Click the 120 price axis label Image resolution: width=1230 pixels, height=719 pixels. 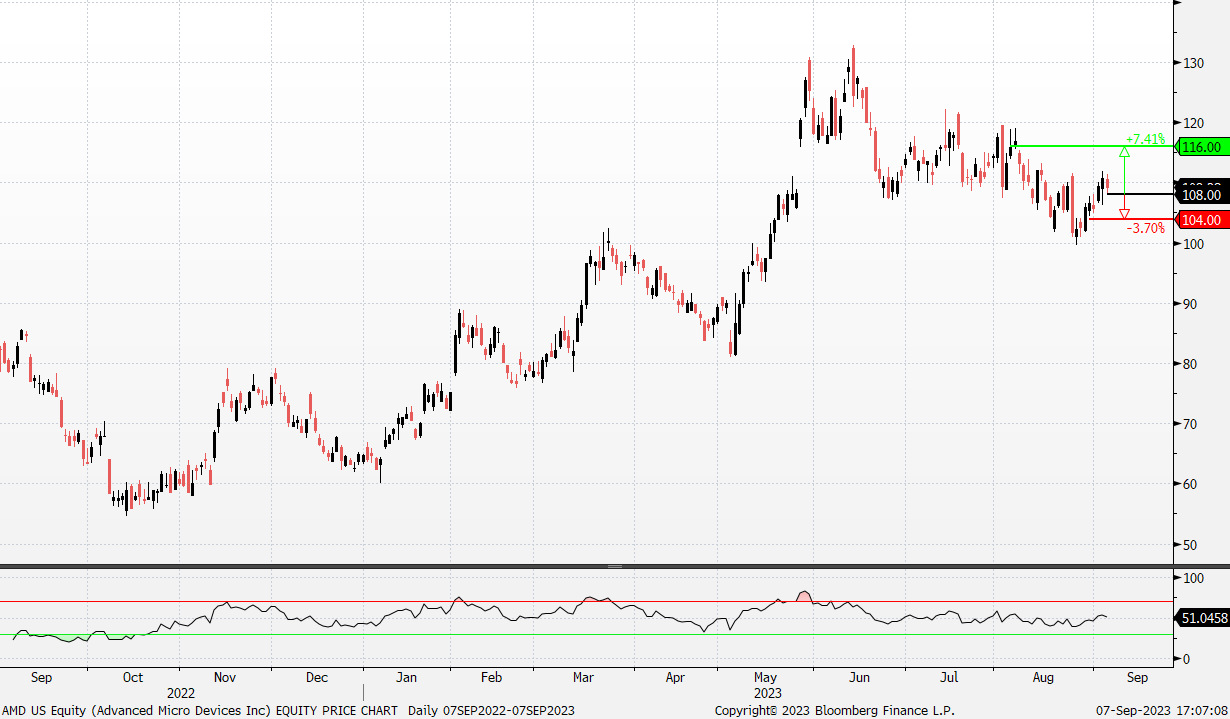coord(1193,123)
